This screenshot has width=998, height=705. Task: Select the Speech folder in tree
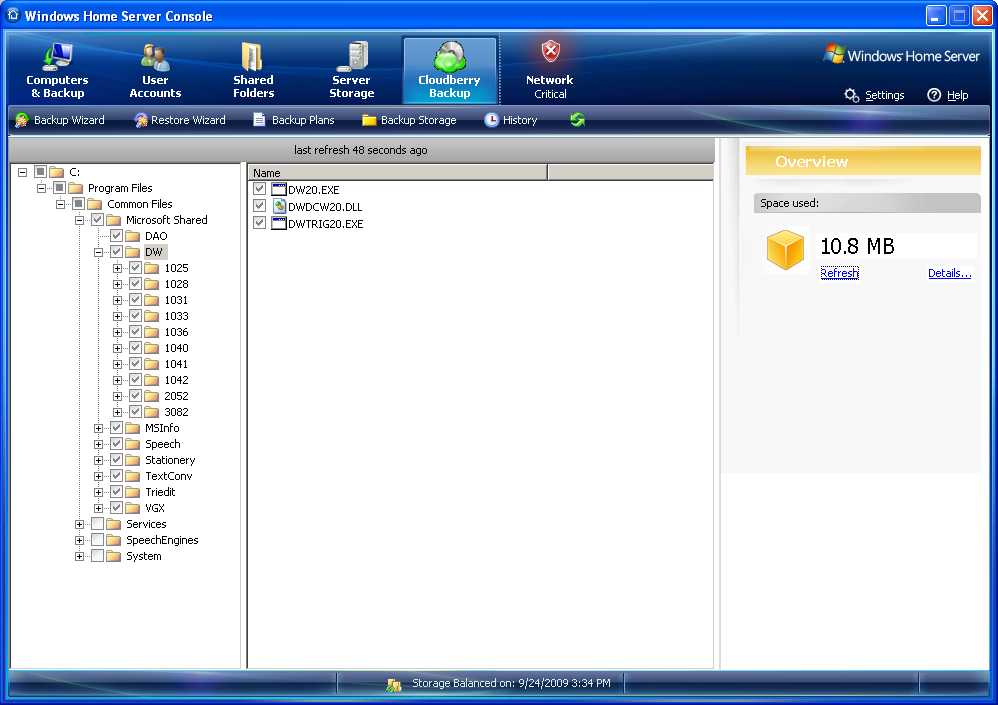[163, 444]
